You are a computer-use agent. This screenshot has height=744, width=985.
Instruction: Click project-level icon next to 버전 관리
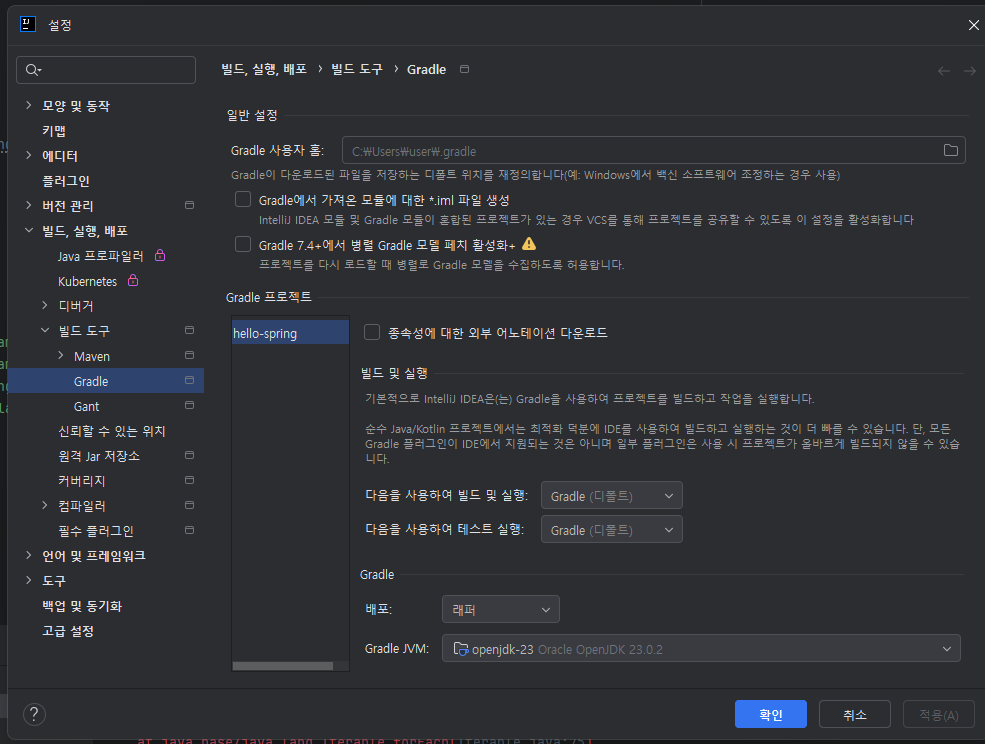click(x=189, y=205)
